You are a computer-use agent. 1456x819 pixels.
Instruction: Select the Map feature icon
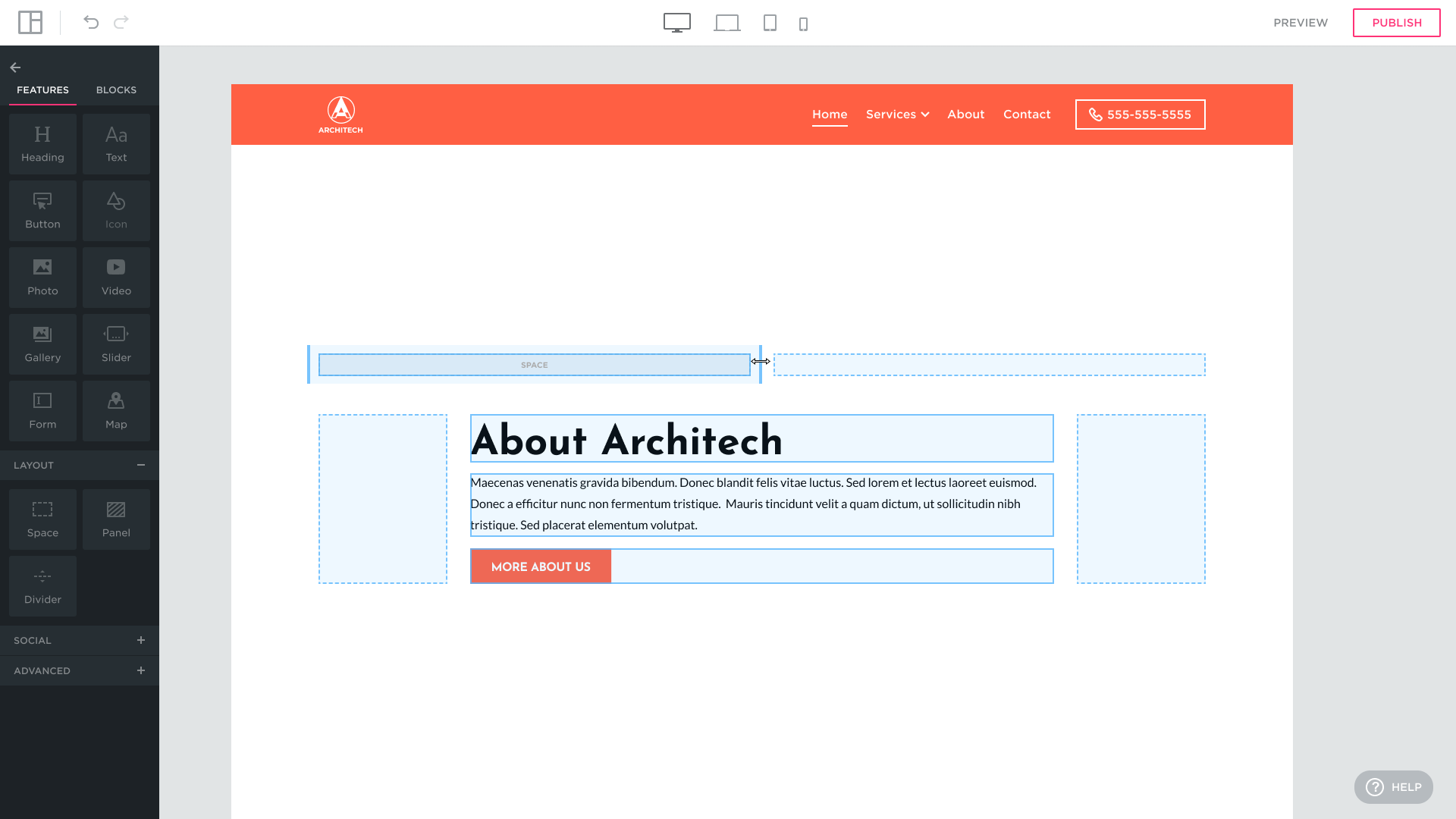[116, 411]
